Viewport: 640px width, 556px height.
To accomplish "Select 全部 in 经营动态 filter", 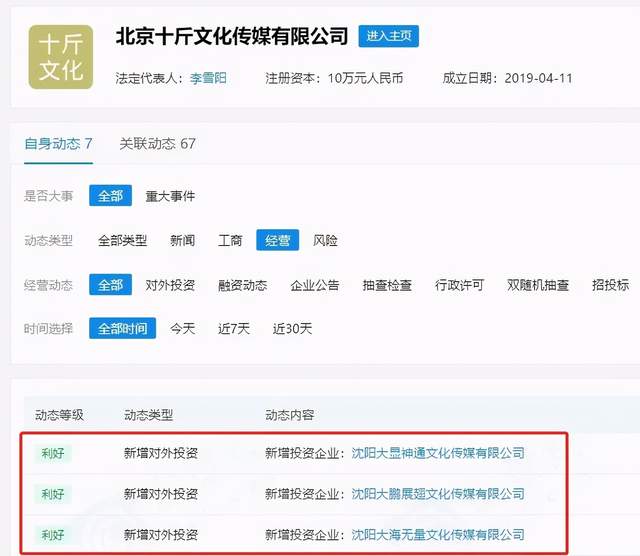I will [x=111, y=285].
